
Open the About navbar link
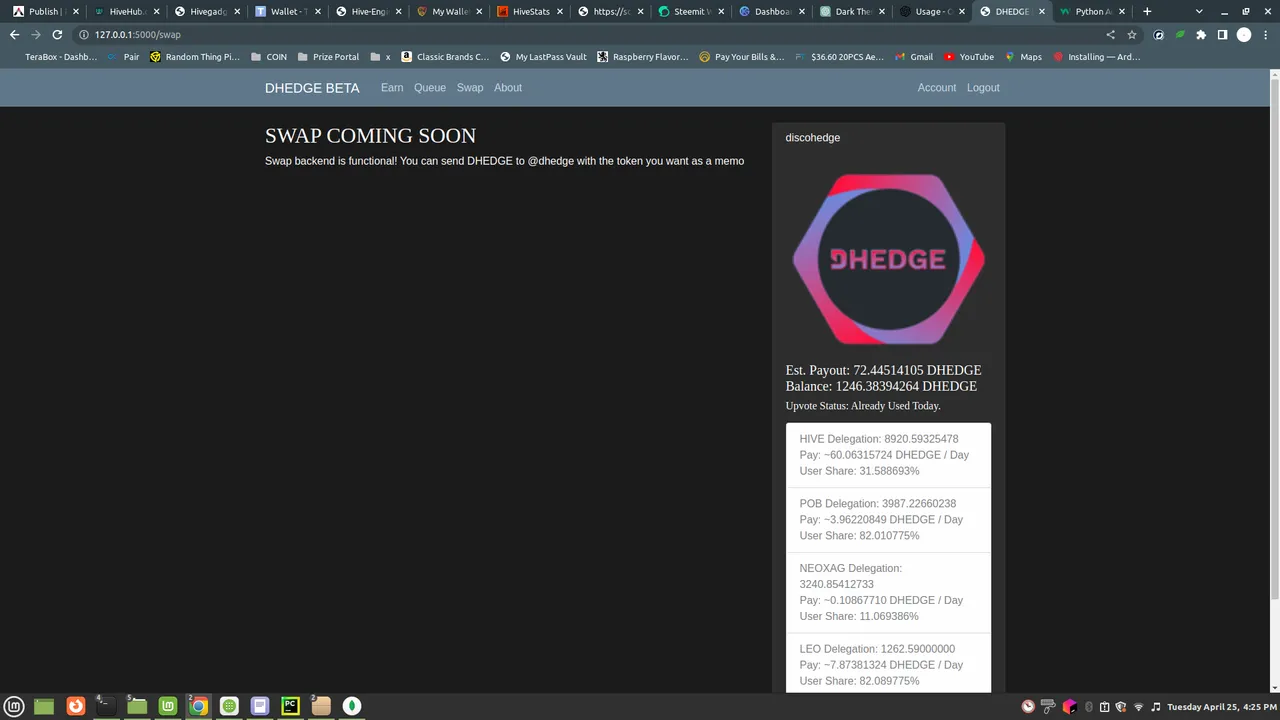point(508,88)
